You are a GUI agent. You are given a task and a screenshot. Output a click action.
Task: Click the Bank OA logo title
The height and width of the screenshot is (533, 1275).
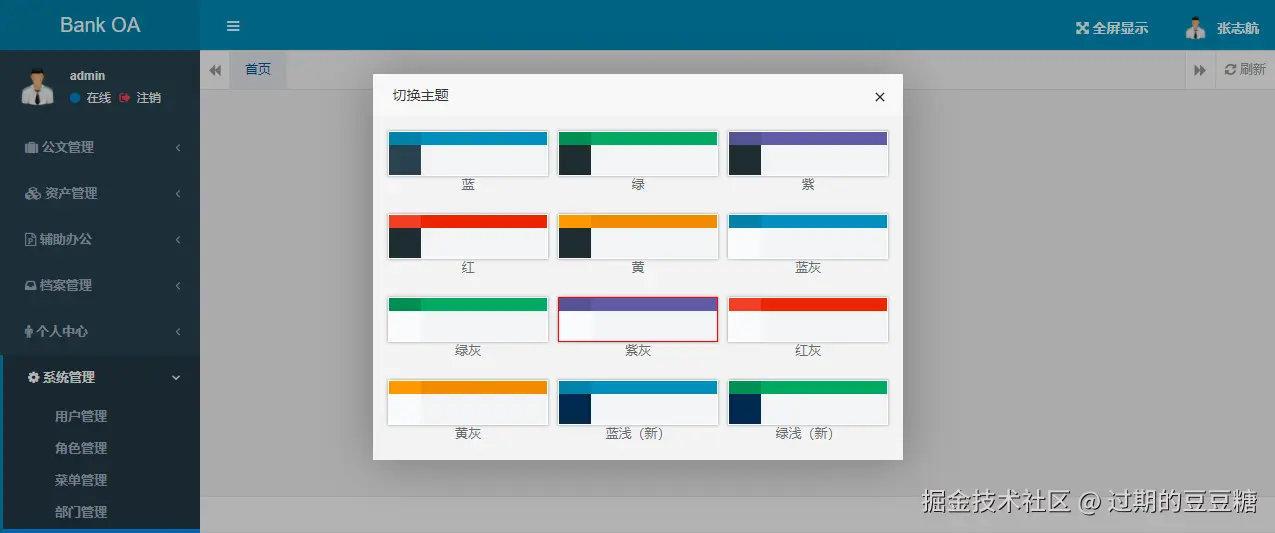pyautogui.click(x=100, y=25)
